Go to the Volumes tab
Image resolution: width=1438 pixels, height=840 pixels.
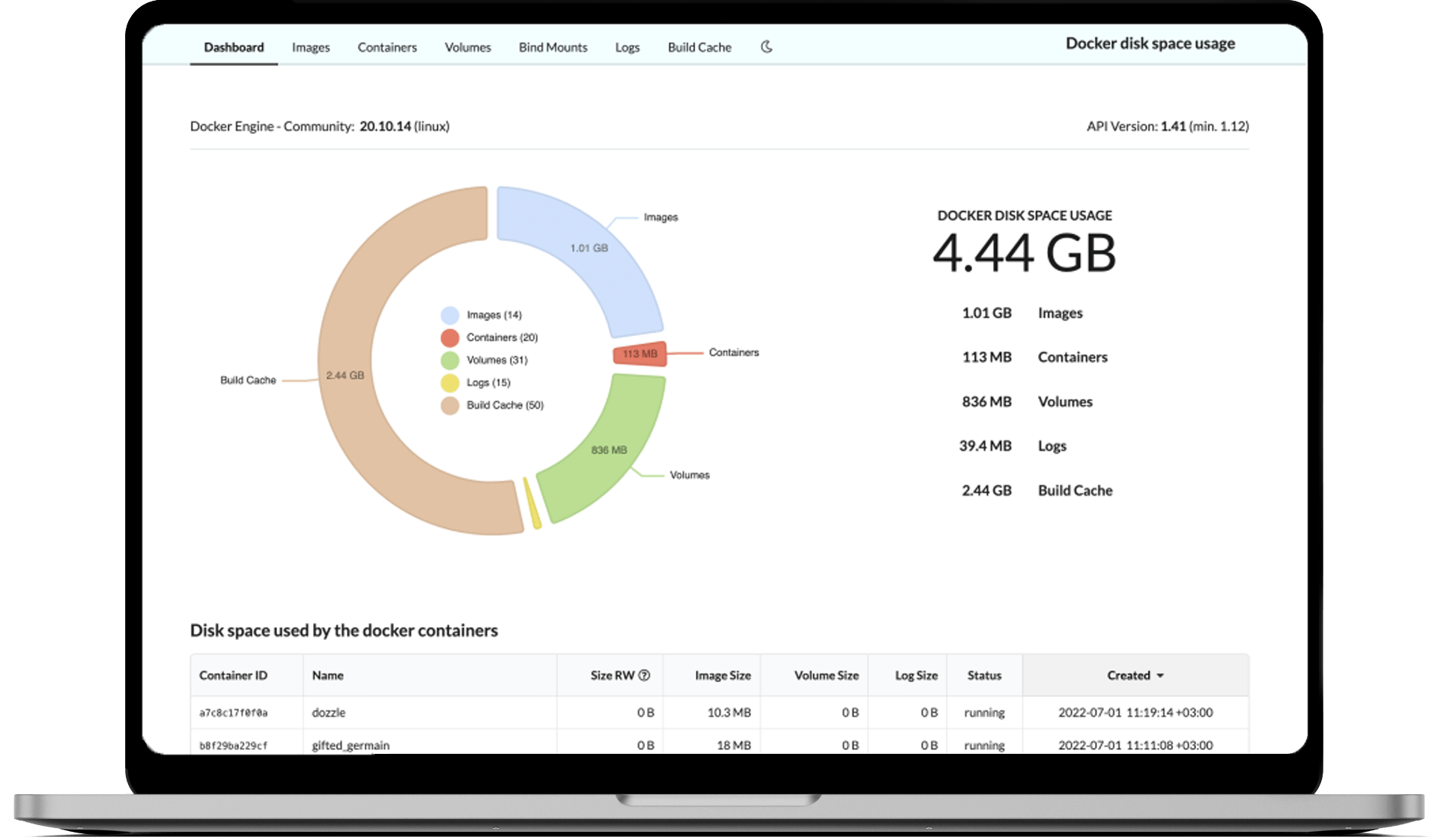tap(467, 47)
